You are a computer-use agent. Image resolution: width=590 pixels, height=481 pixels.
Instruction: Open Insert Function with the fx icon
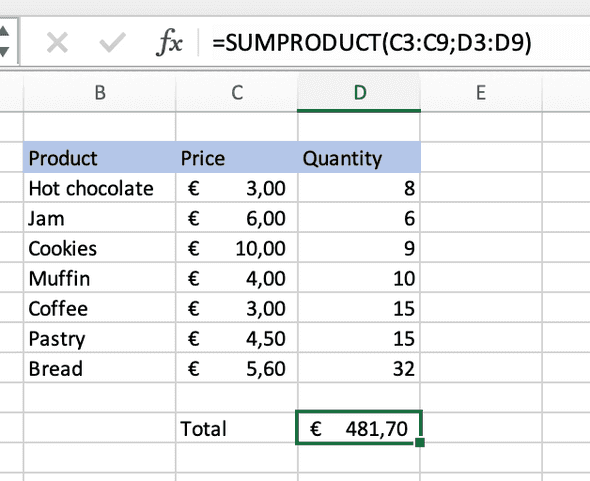[169, 42]
